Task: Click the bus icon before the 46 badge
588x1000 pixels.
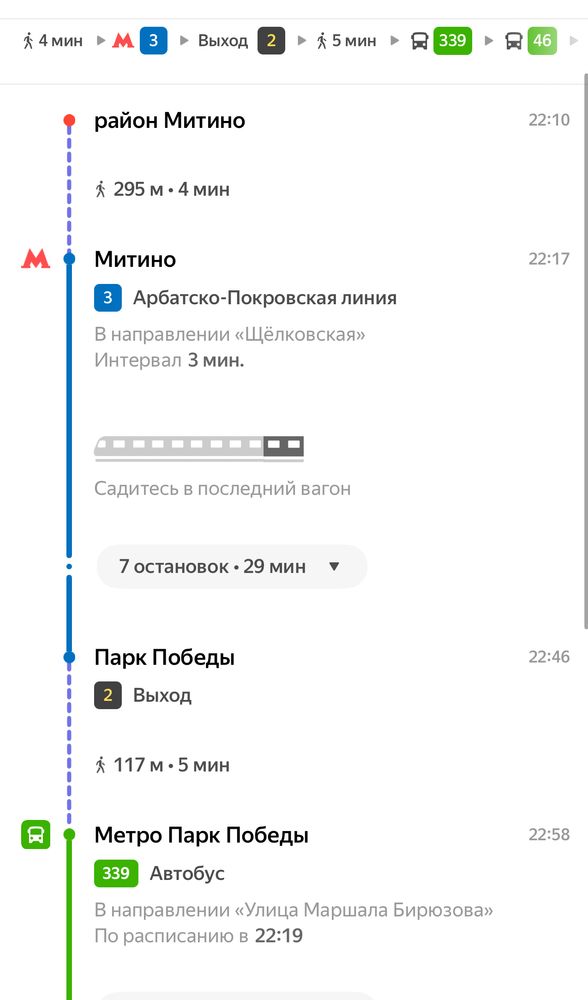Action: [x=512, y=41]
